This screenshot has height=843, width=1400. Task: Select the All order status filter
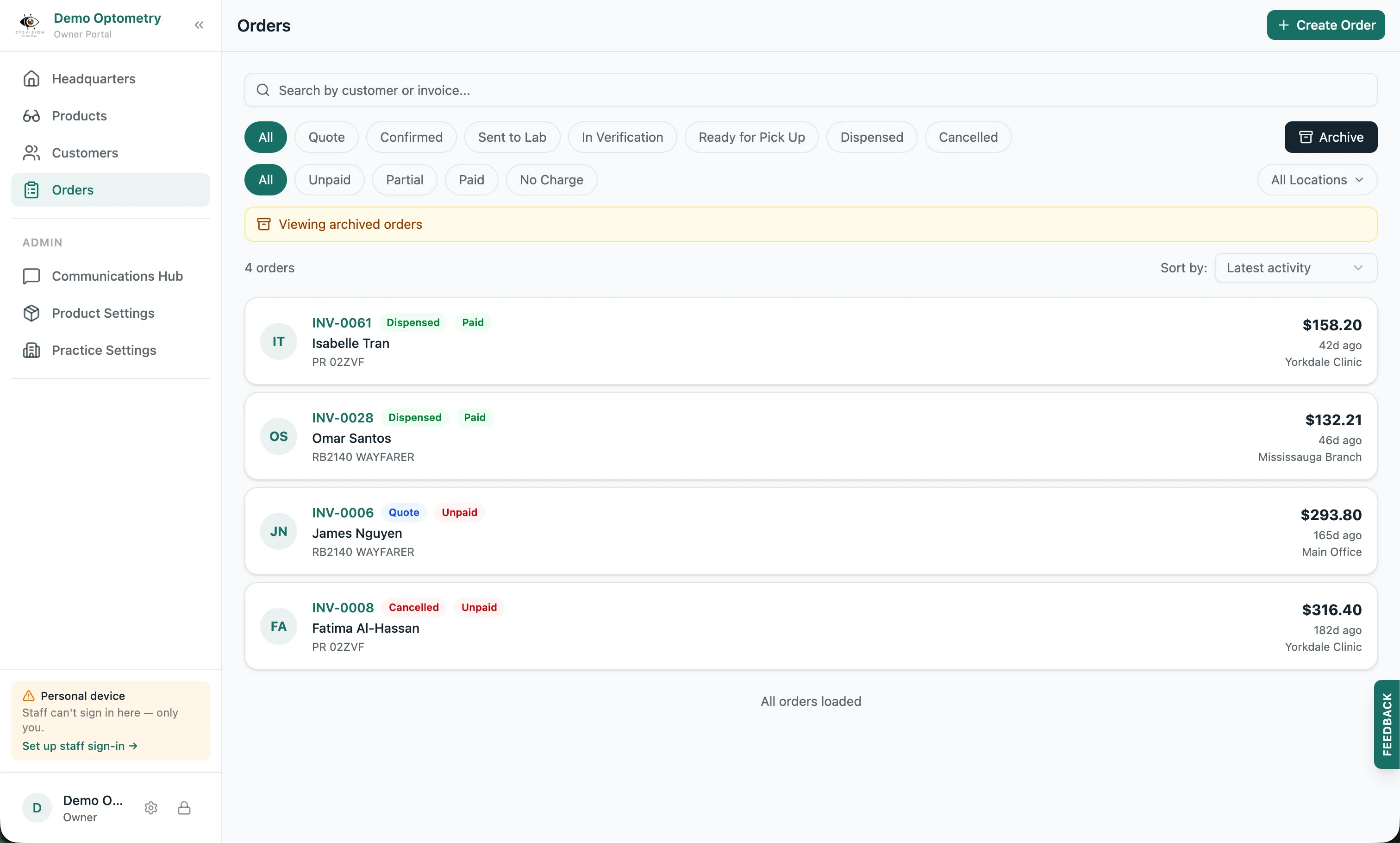tap(265, 137)
